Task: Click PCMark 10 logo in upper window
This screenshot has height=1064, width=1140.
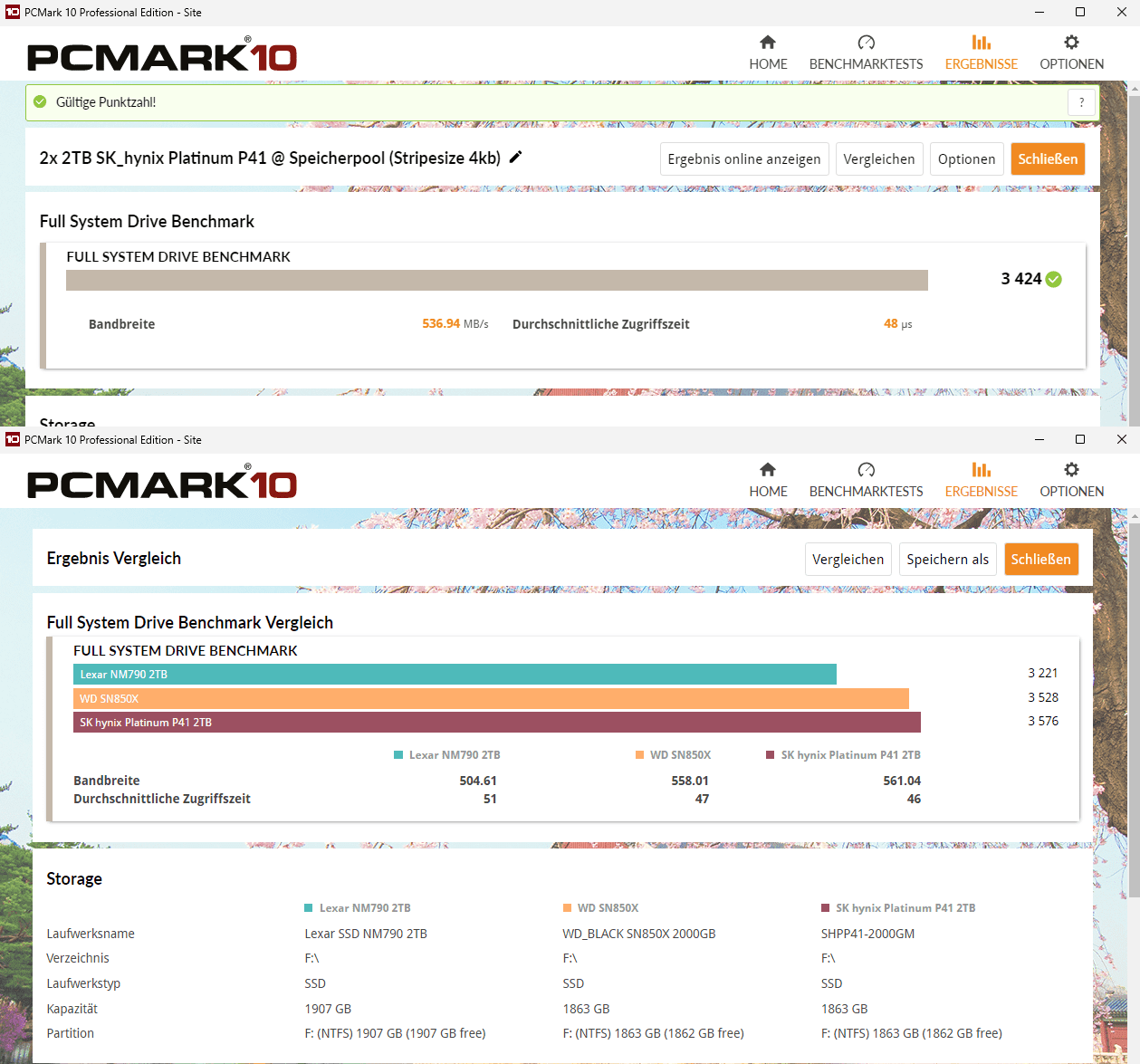Action: tap(162, 54)
